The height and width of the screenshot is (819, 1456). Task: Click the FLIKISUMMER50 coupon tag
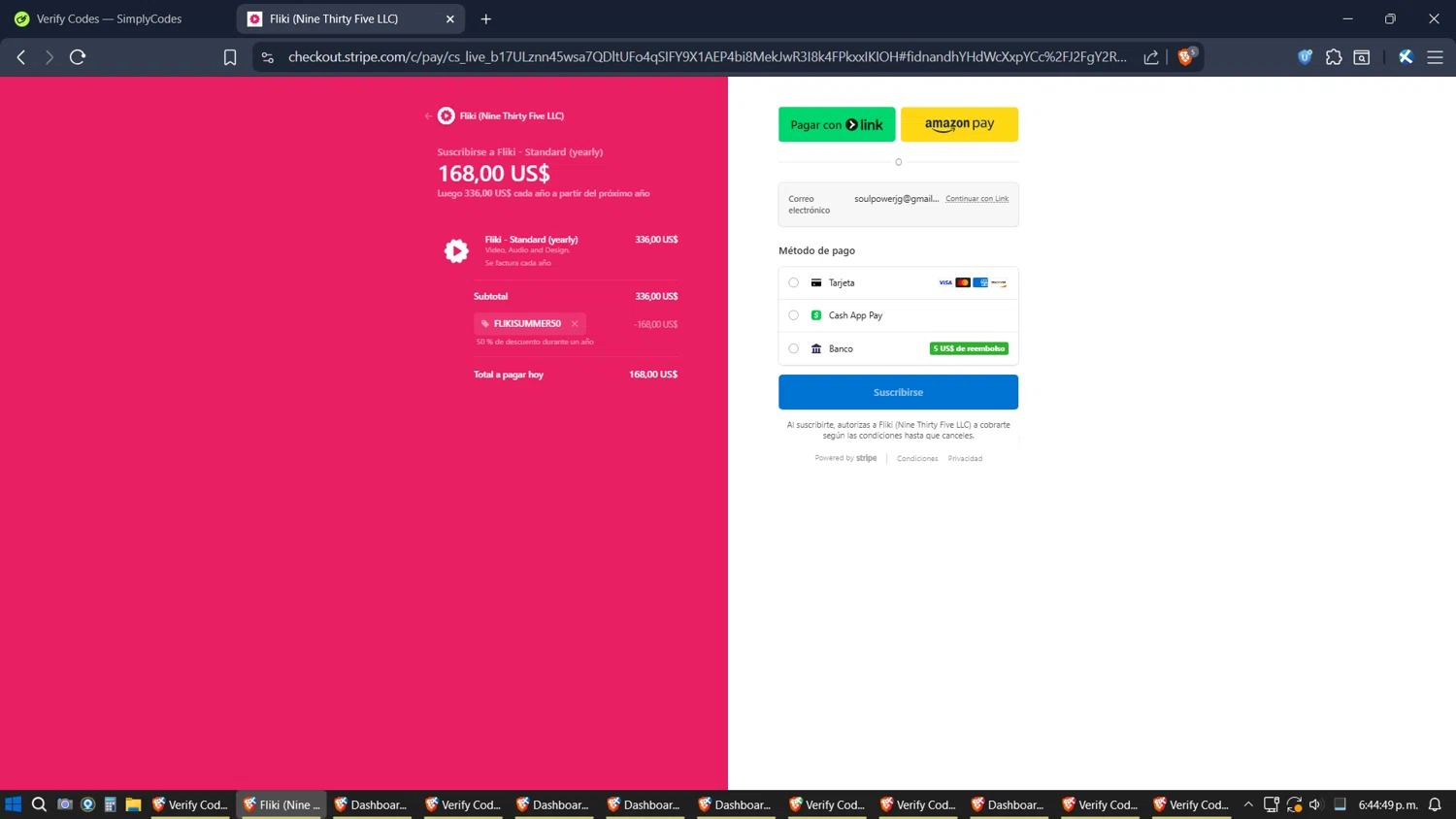point(530,324)
